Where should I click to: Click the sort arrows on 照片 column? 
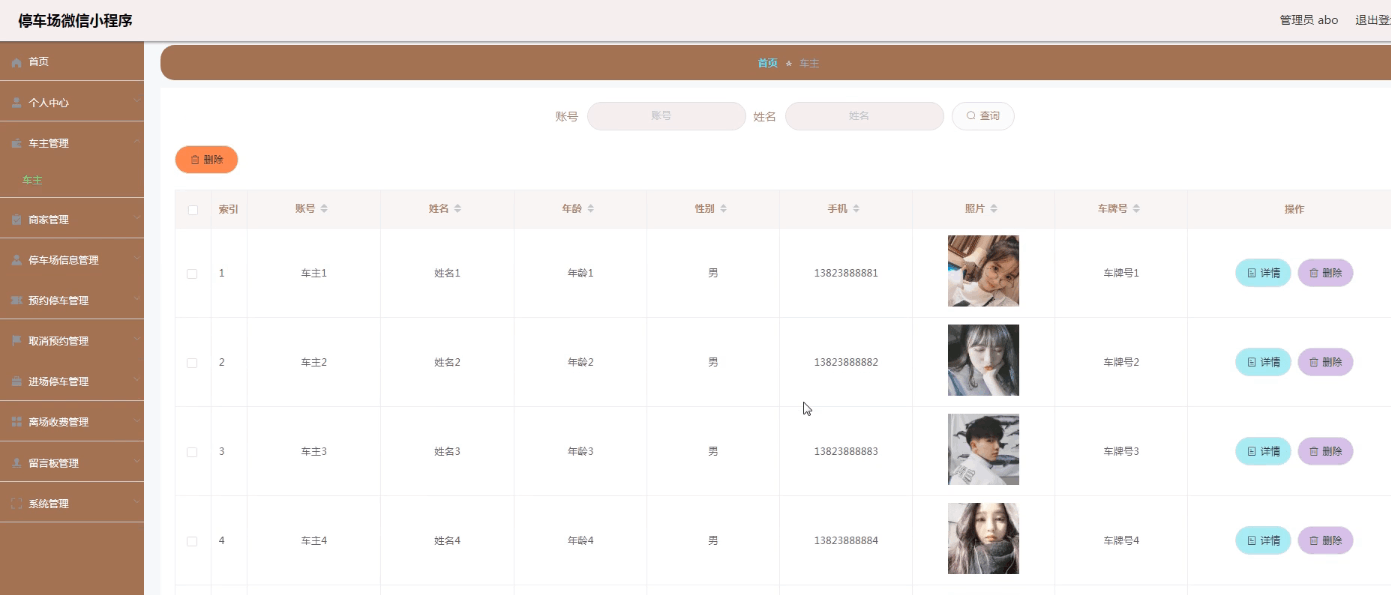pos(994,209)
